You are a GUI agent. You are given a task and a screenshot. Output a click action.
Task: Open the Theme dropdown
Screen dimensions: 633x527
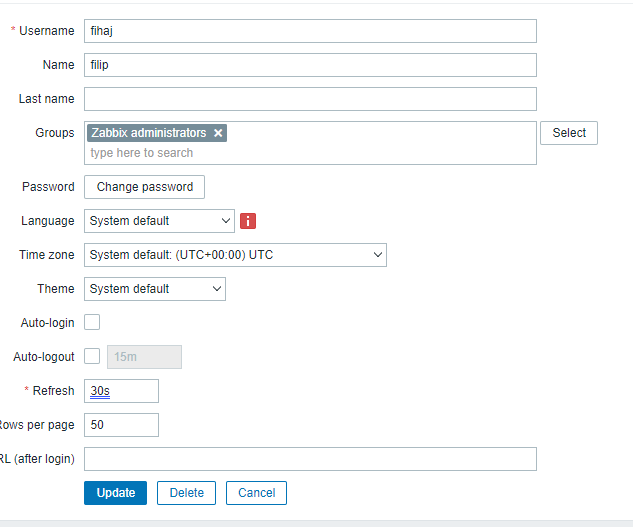coord(155,289)
